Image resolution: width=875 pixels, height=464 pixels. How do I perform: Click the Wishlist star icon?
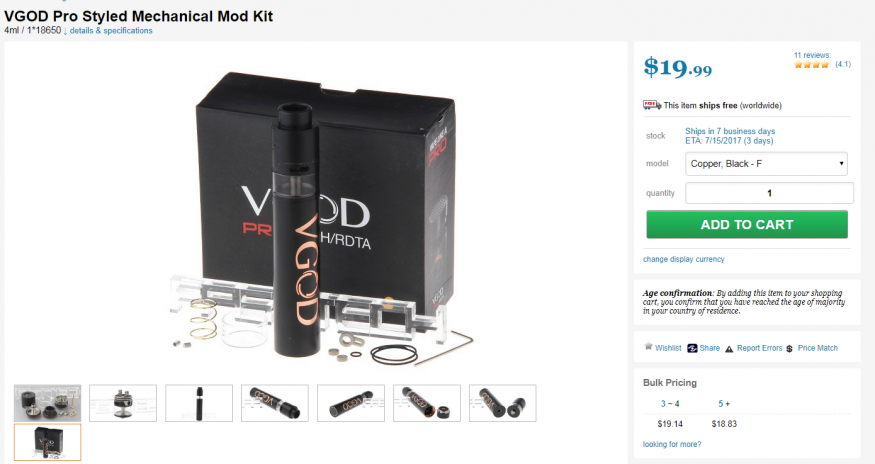648,347
